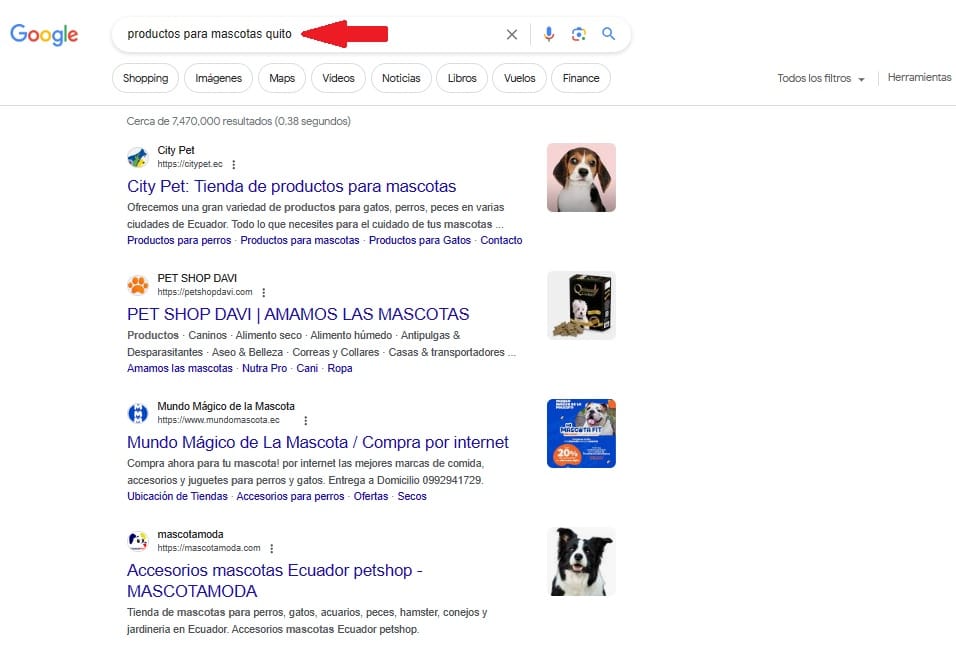Click the Google logo
The image size is (956, 653).
44,34
